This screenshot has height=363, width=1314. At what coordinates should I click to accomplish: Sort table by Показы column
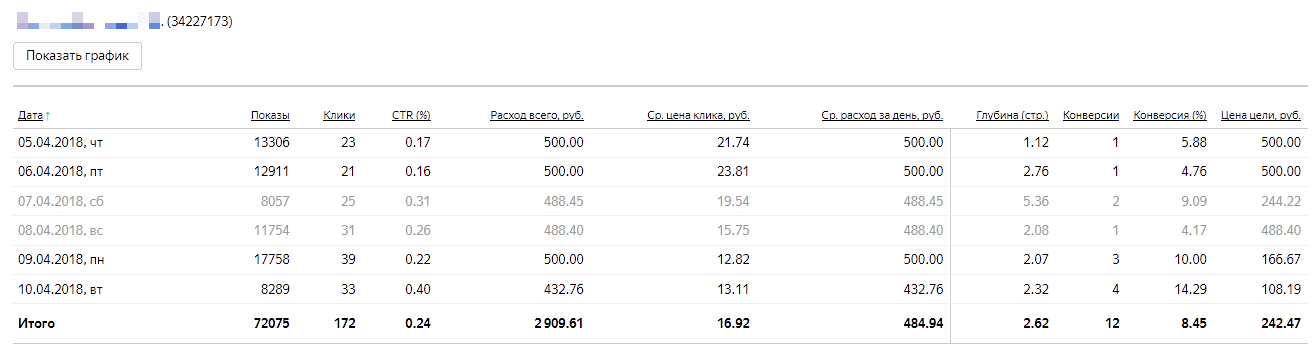(270, 116)
